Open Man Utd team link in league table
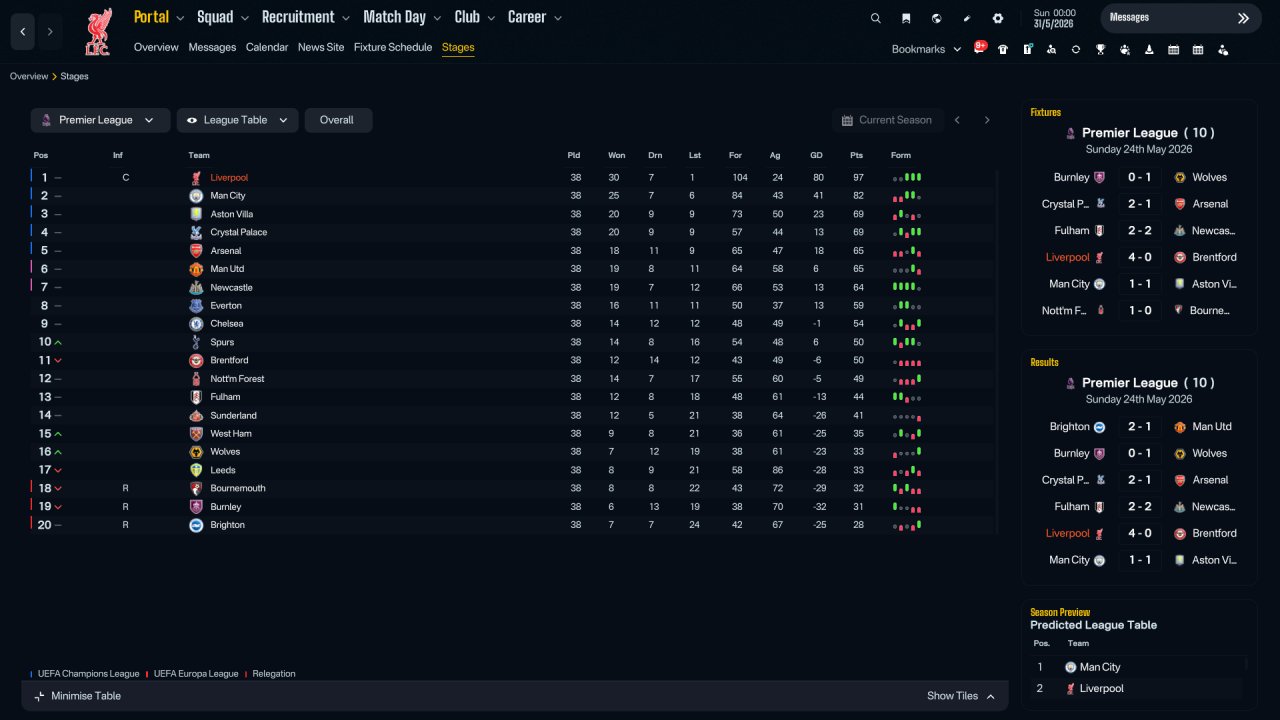 227,269
